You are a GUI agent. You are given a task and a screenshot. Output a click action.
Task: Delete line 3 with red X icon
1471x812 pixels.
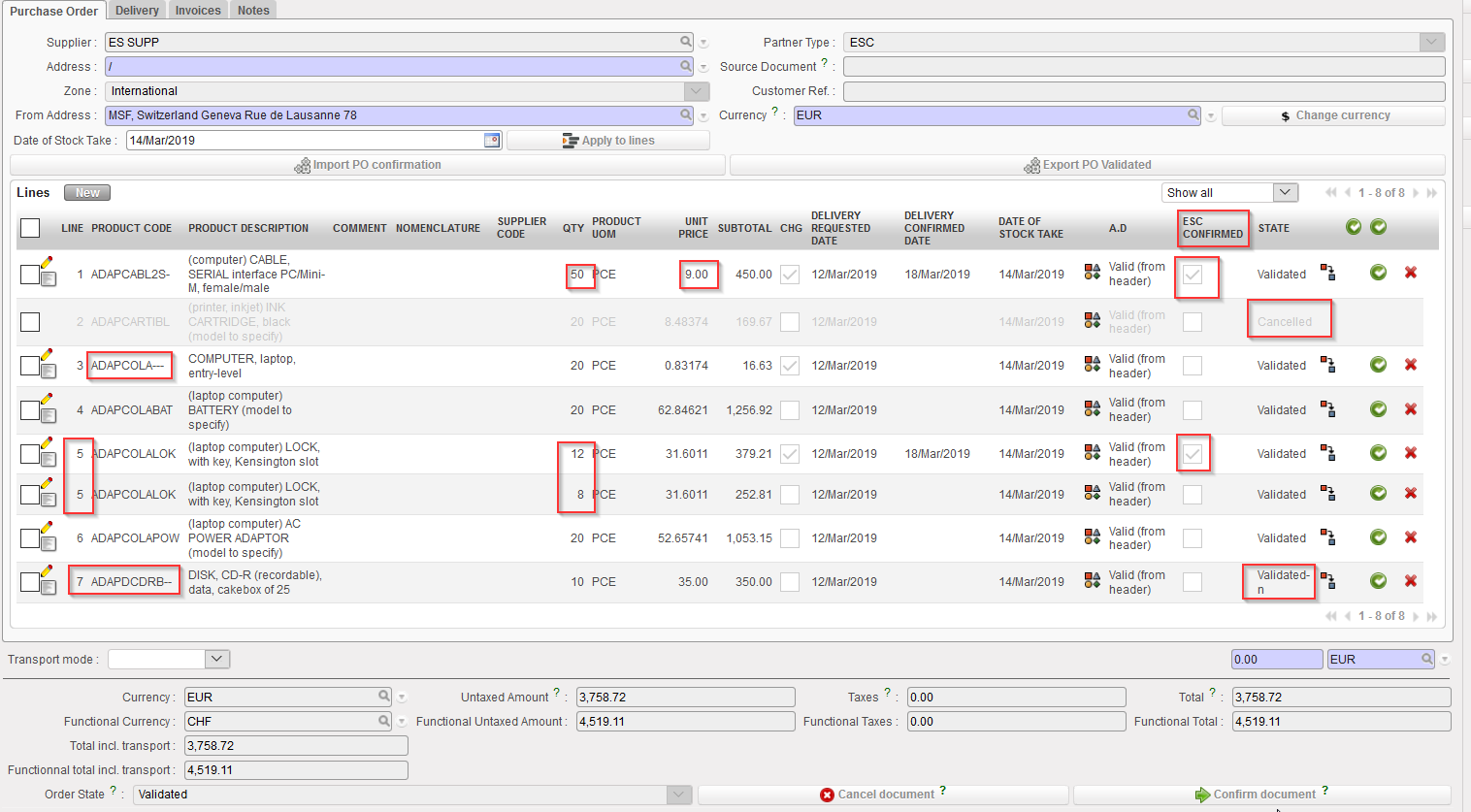(x=1411, y=365)
